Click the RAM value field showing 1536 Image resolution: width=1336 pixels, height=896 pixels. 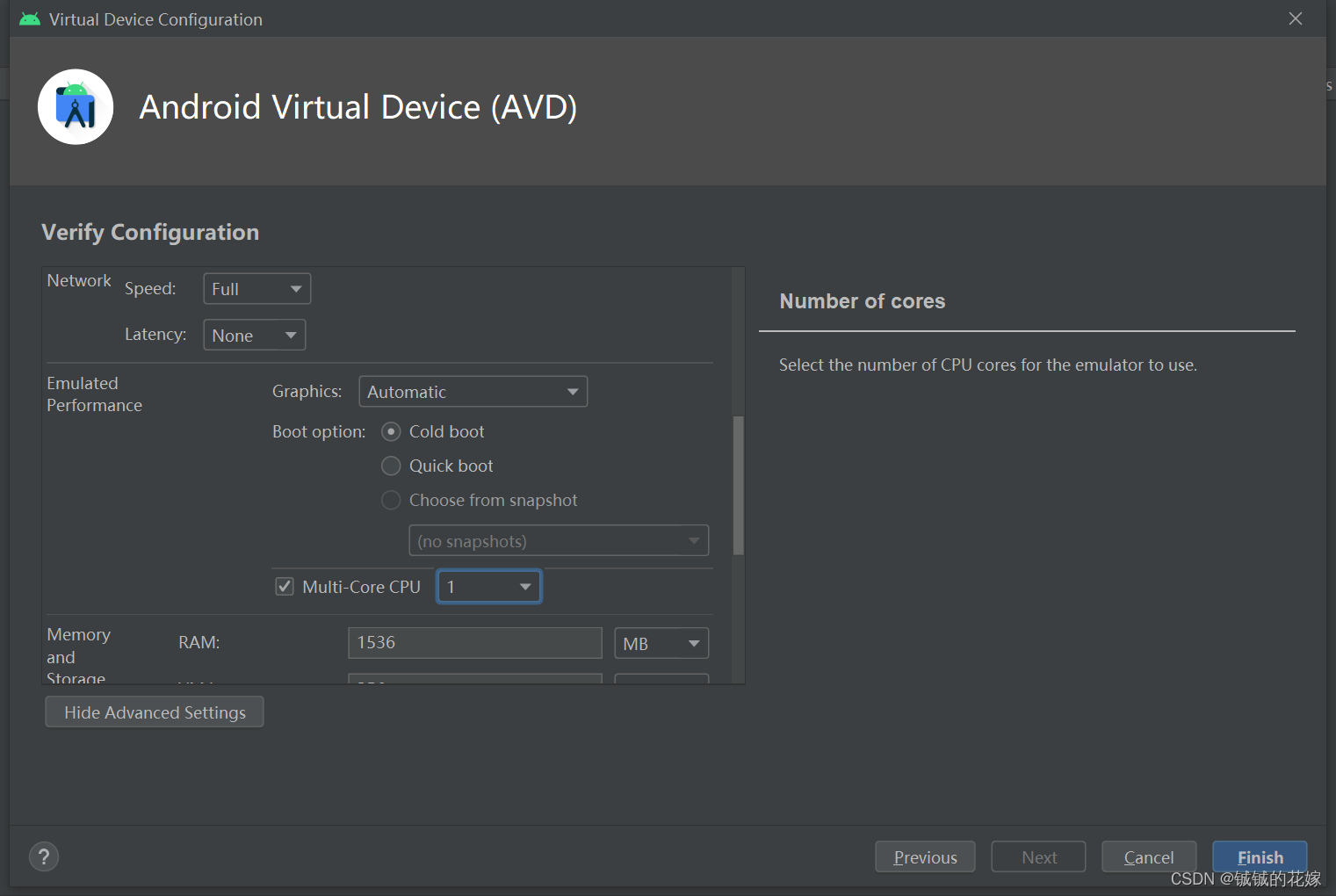(475, 643)
